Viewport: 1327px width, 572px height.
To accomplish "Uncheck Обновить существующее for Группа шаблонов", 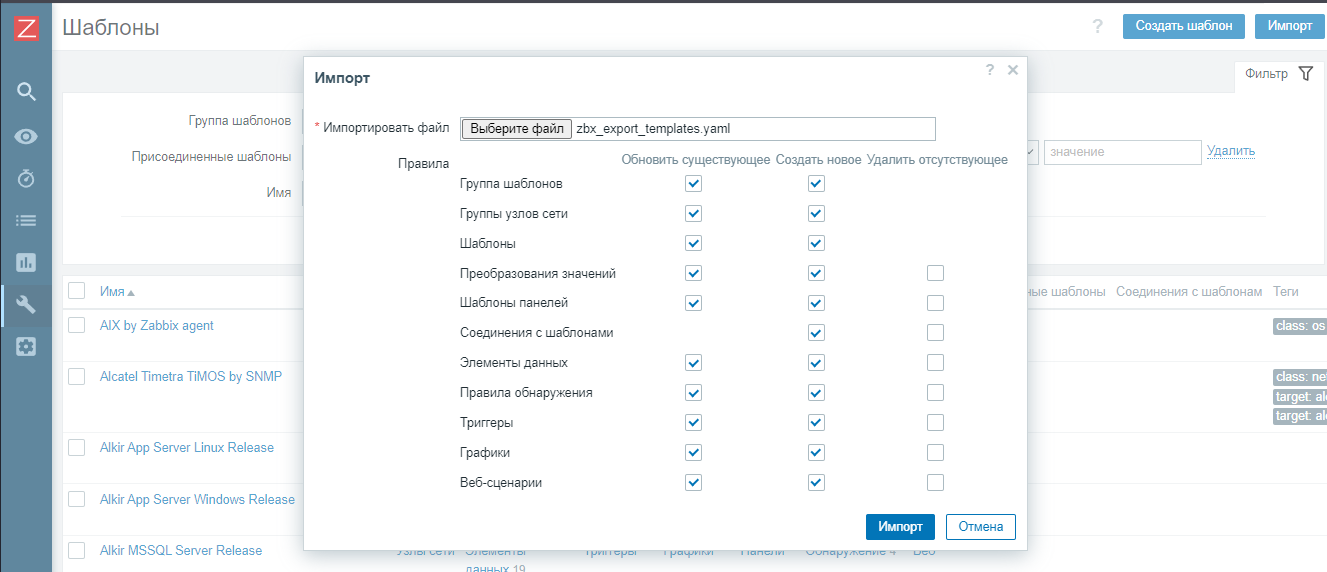I will click(694, 184).
